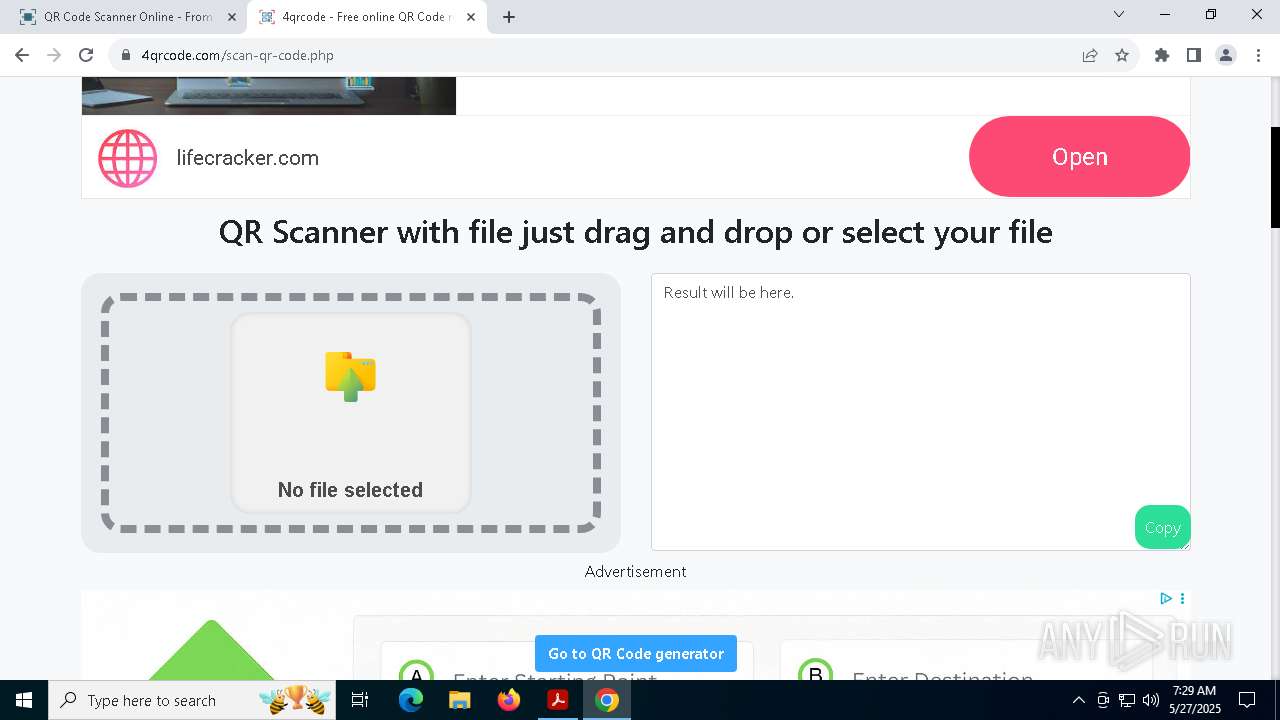Open File Explorer from taskbar

pyautogui.click(x=460, y=700)
